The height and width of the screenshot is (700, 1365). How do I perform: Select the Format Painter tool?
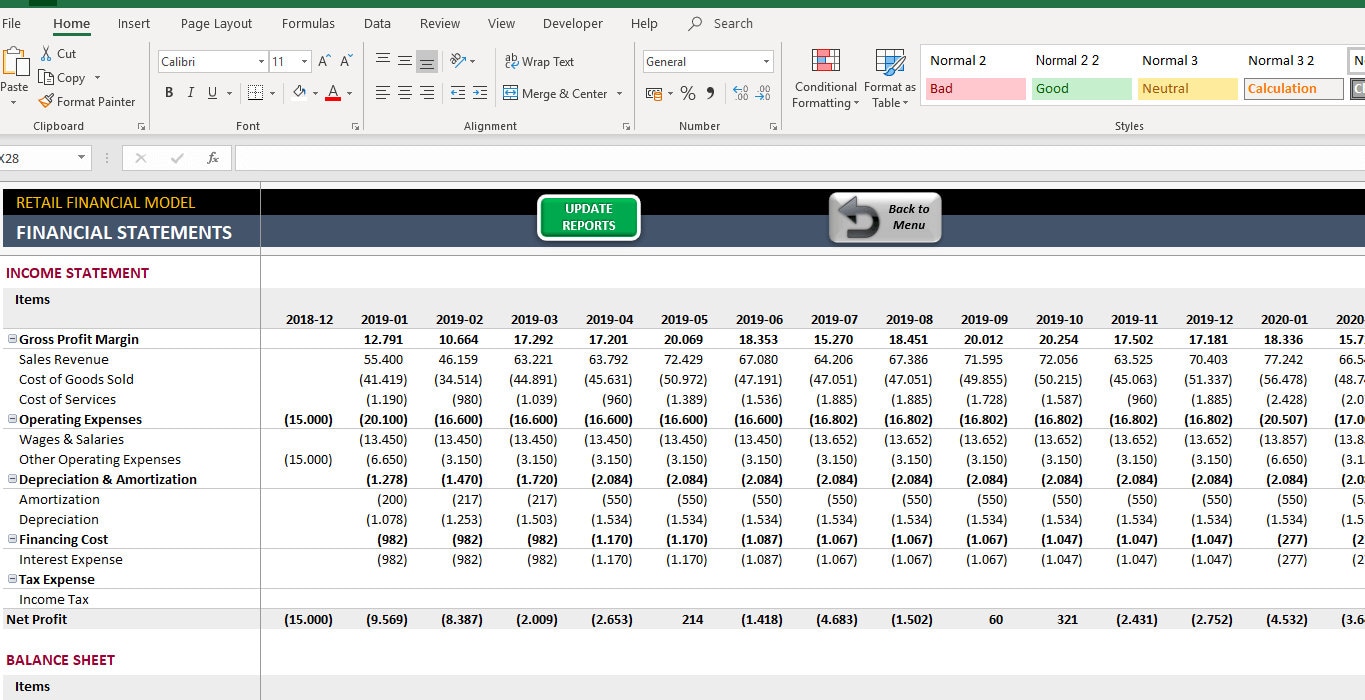(87, 101)
